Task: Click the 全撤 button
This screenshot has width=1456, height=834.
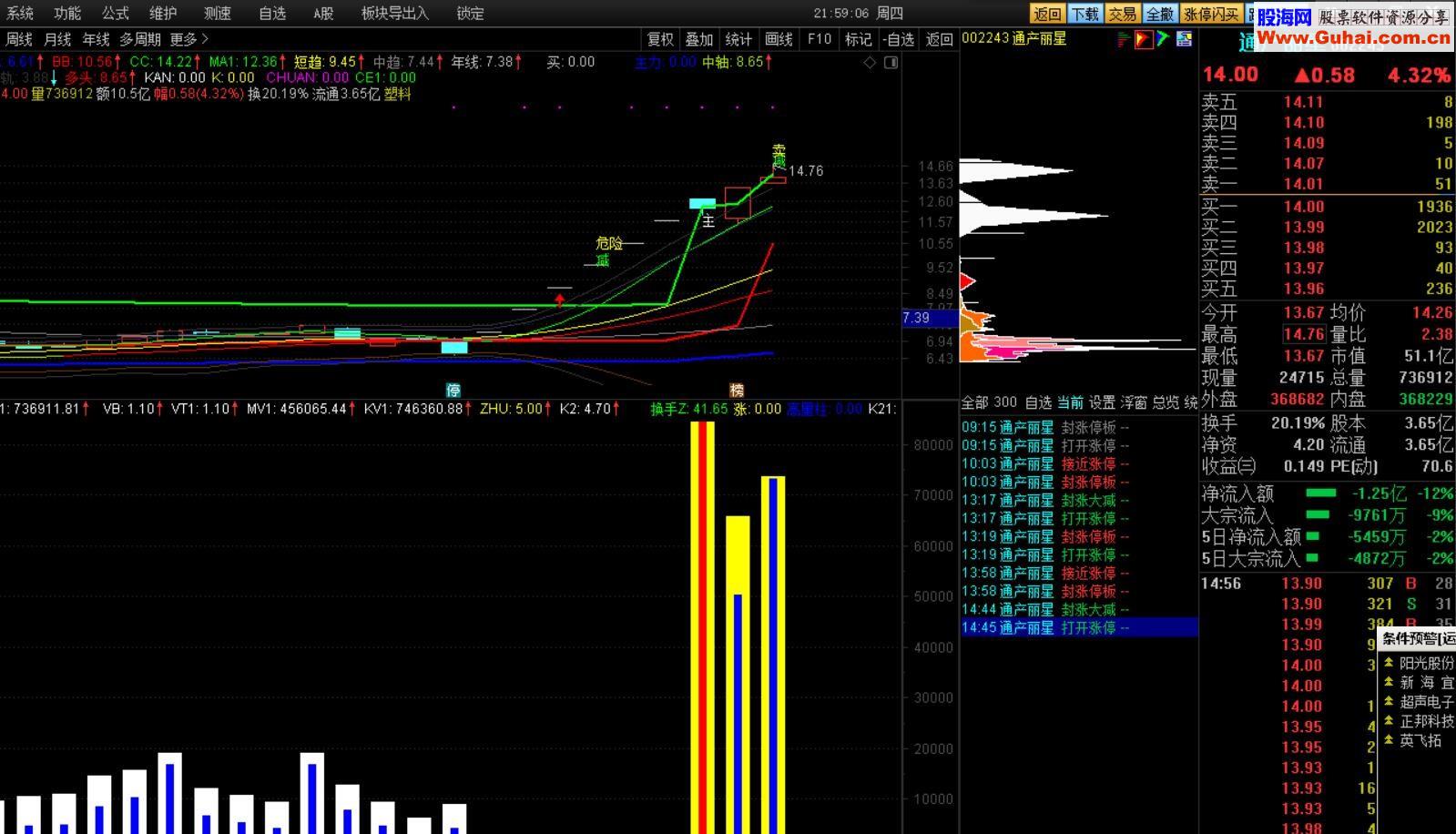Action: 1160,14
